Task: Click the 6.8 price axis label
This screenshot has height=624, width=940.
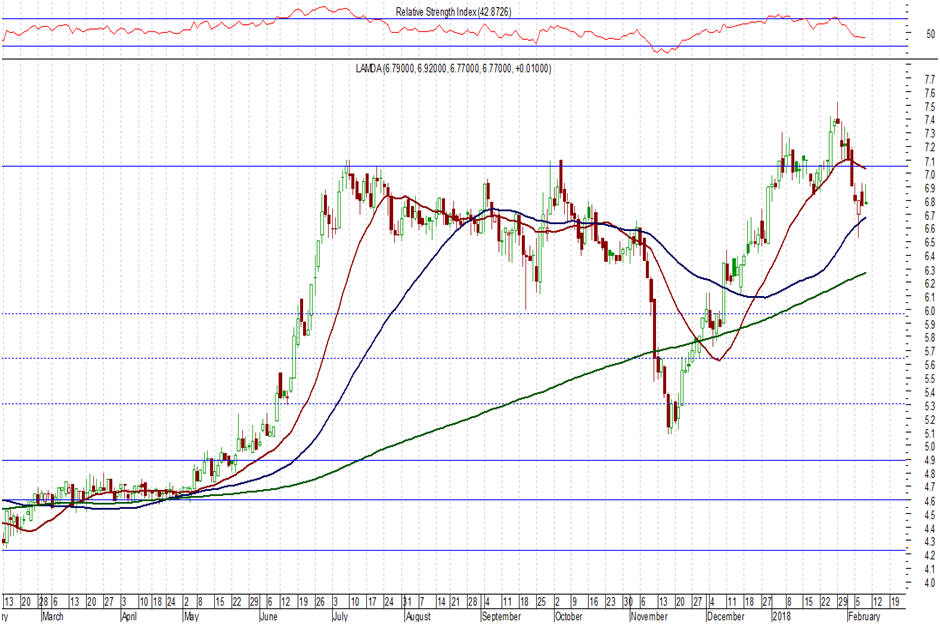Action: [930, 202]
